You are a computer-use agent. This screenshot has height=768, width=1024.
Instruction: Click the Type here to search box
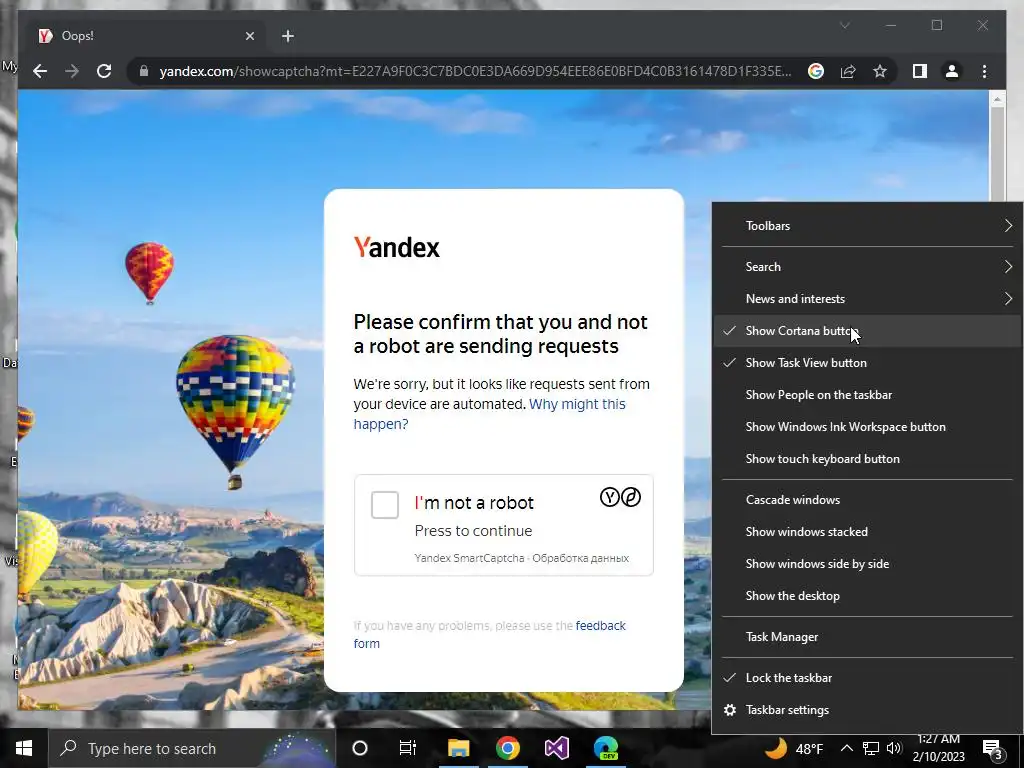191,748
